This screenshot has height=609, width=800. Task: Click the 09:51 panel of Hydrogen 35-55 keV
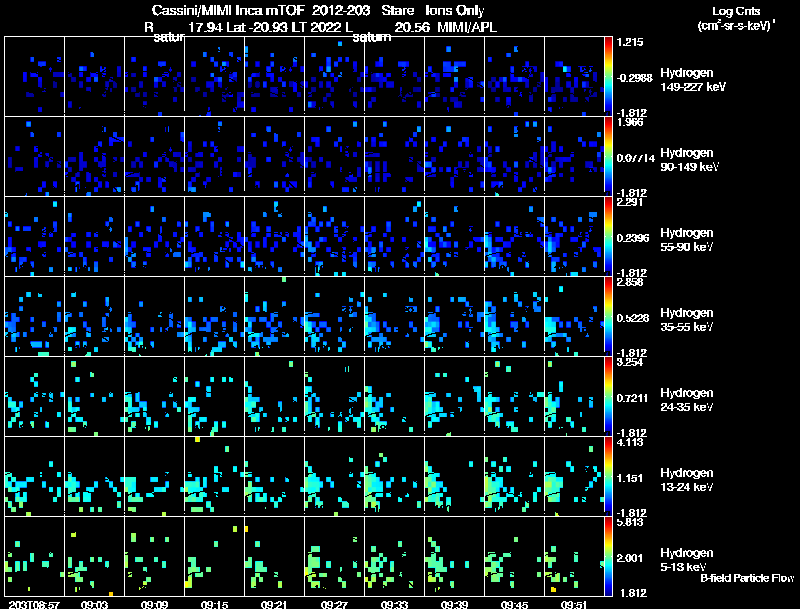click(574, 316)
